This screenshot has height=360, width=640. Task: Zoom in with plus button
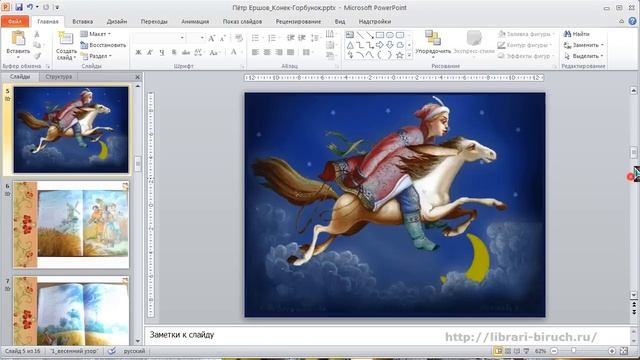(611, 351)
